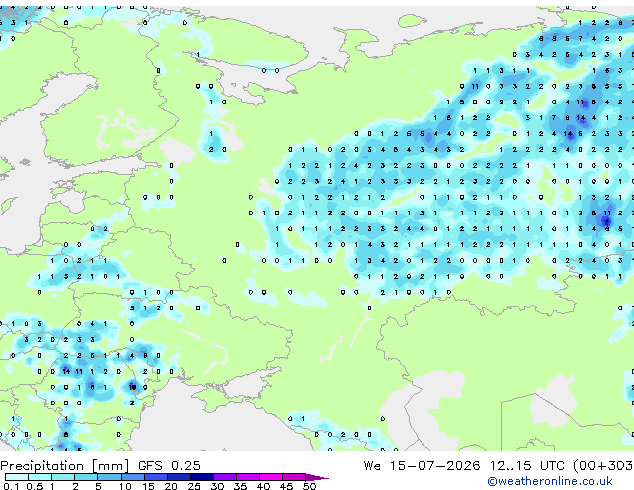Select the 0.1 mm lightest cyan legend swatch
The height and width of the screenshot is (490, 634).
[x=17, y=477]
